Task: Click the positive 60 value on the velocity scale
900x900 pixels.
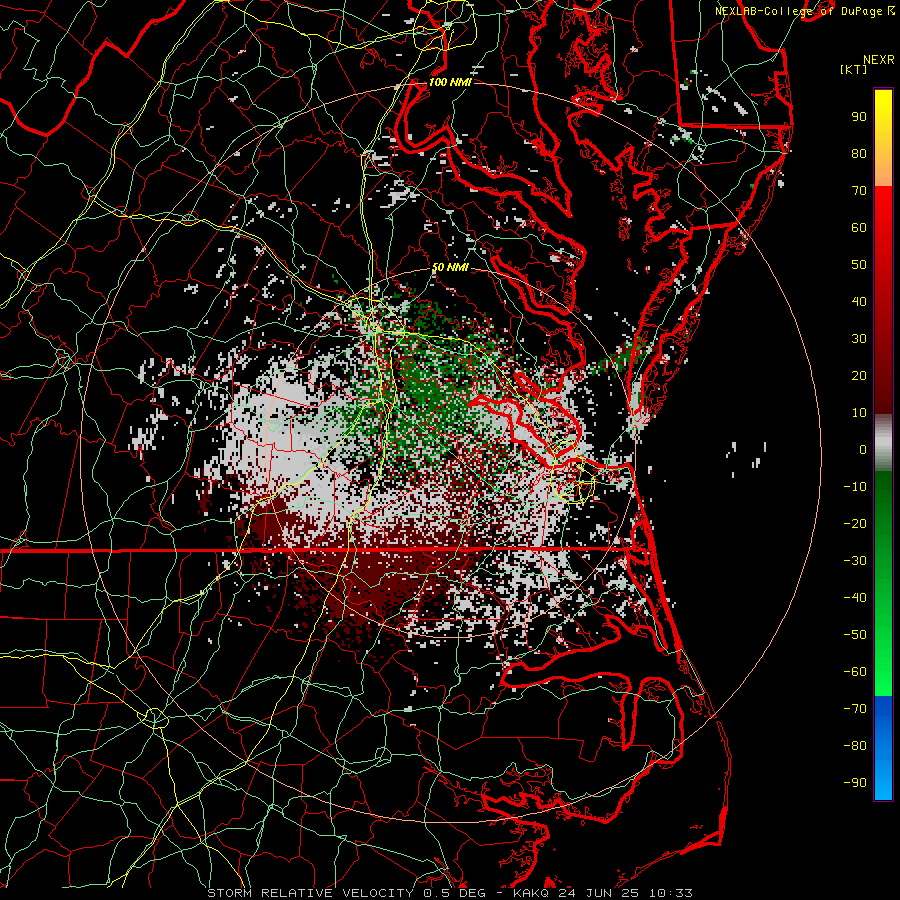Action: coord(859,227)
